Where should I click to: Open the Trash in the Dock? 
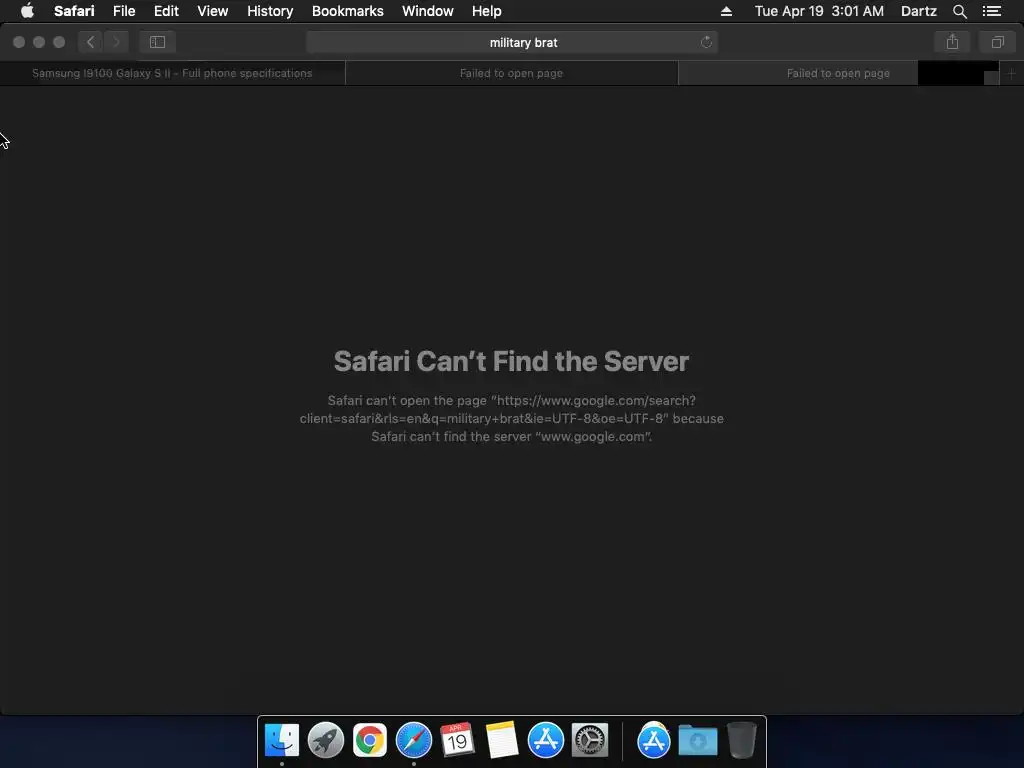click(x=742, y=741)
